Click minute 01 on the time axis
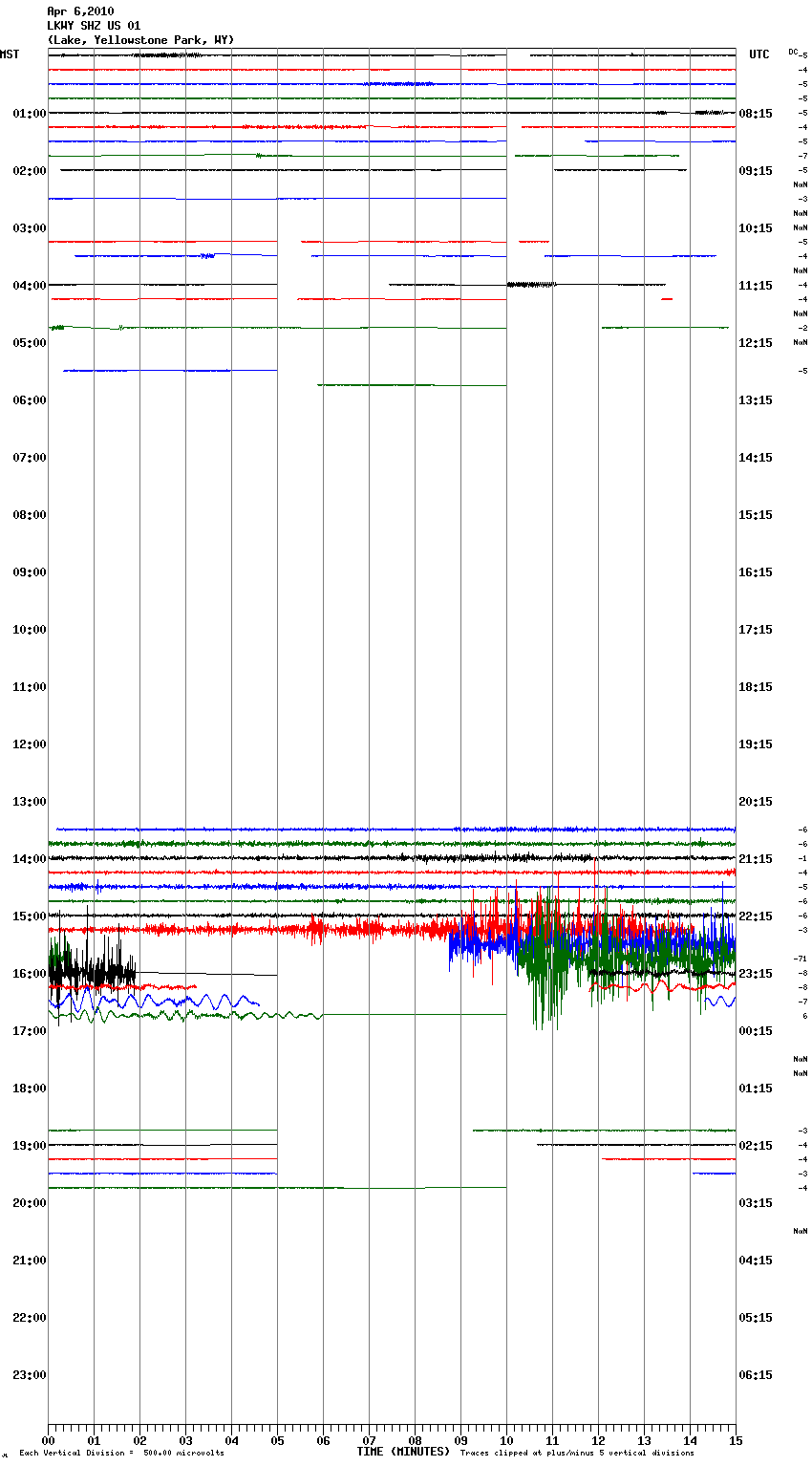 pyautogui.click(x=95, y=1441)
